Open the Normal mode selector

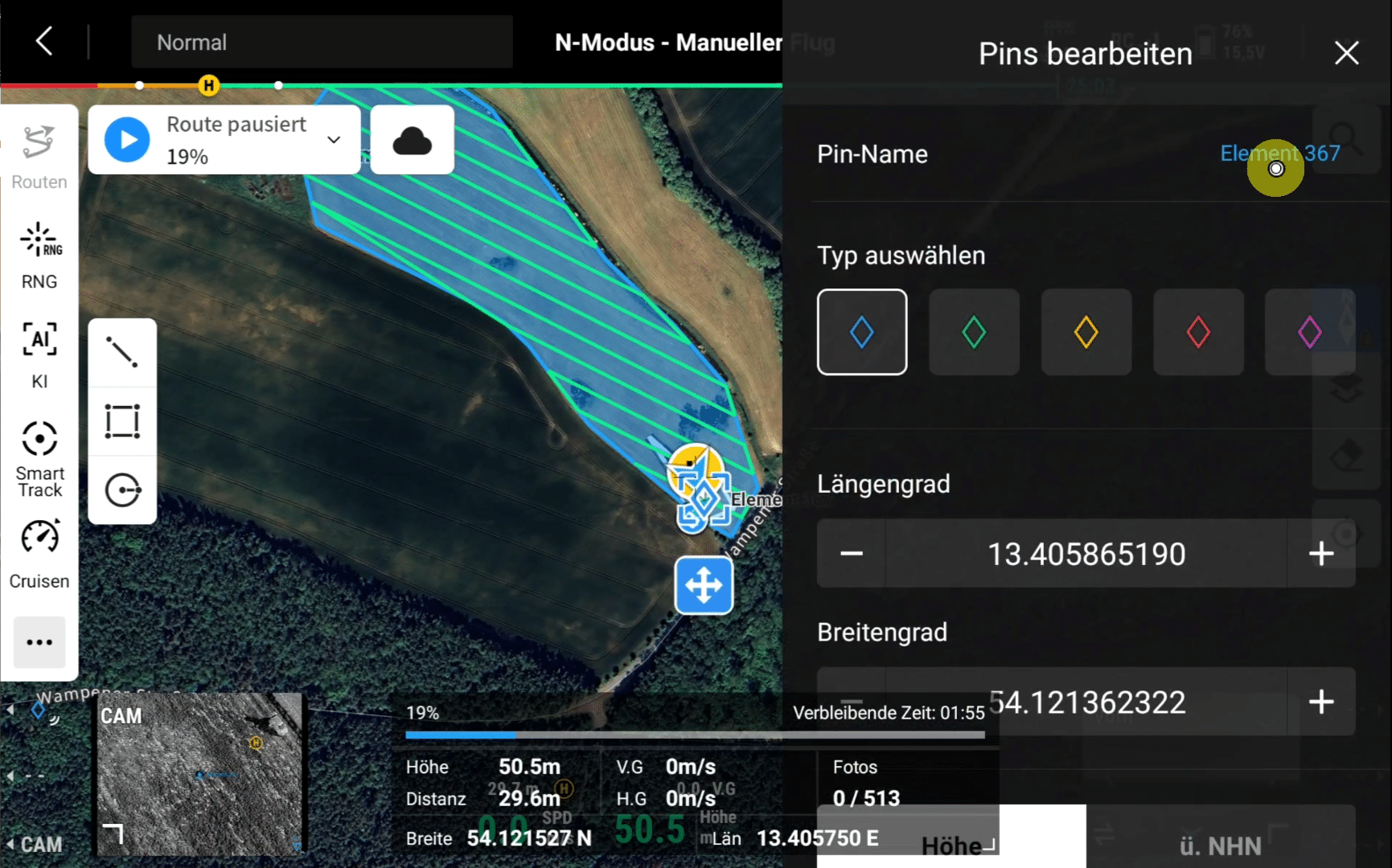click(322, 42)
